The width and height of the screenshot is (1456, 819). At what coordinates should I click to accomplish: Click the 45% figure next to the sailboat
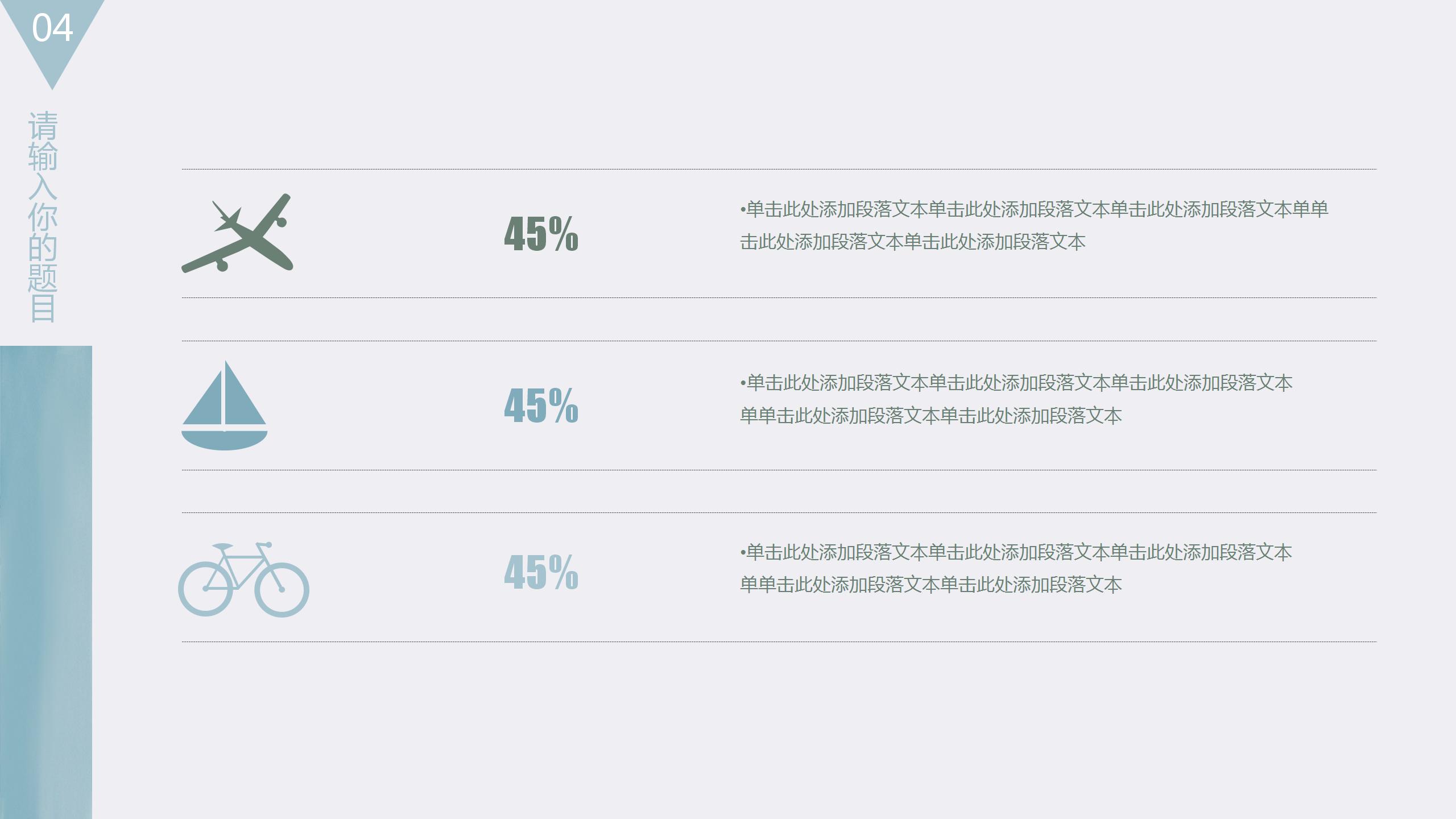coord(541,406)
